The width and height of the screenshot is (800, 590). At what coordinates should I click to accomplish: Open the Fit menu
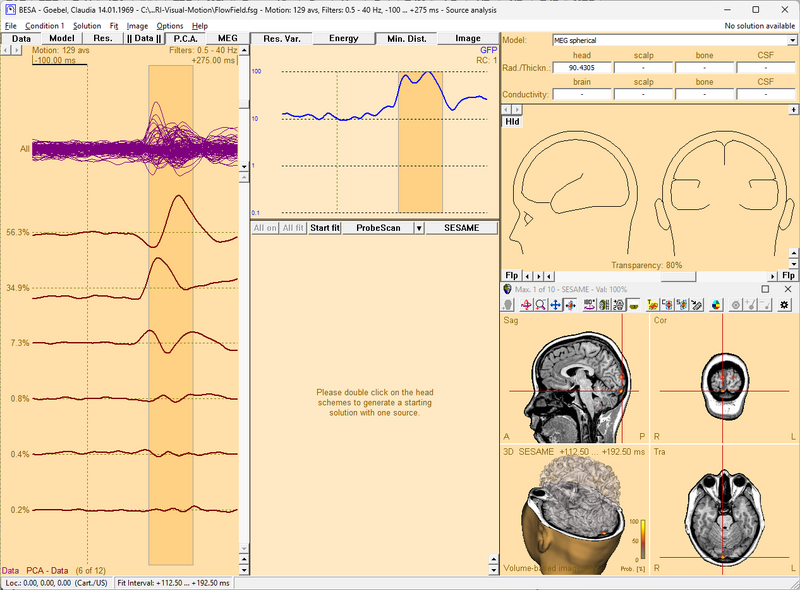pyautogui.click(x=113, y=25)
